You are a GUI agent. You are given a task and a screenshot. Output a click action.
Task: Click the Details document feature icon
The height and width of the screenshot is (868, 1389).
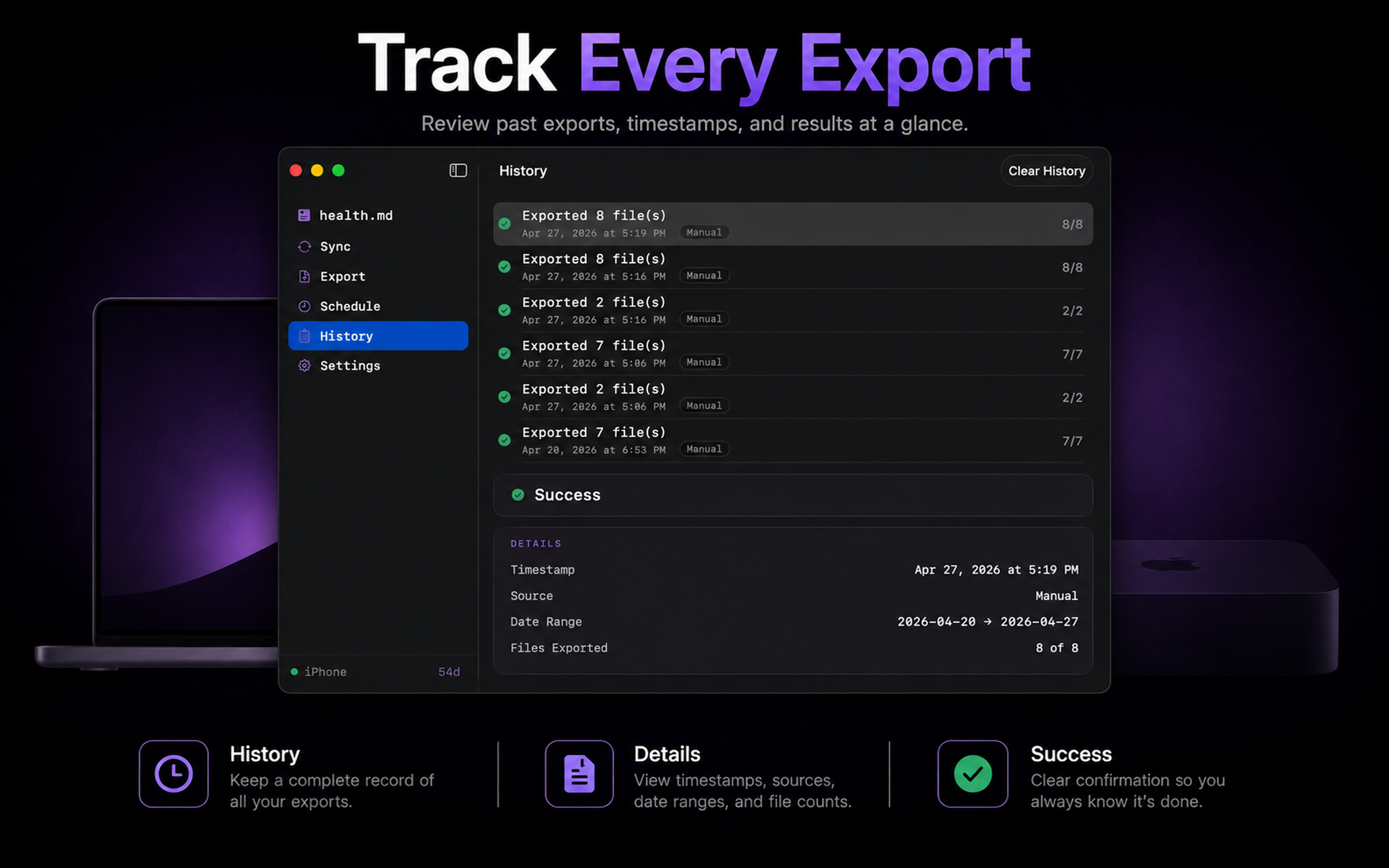[579, 774]
